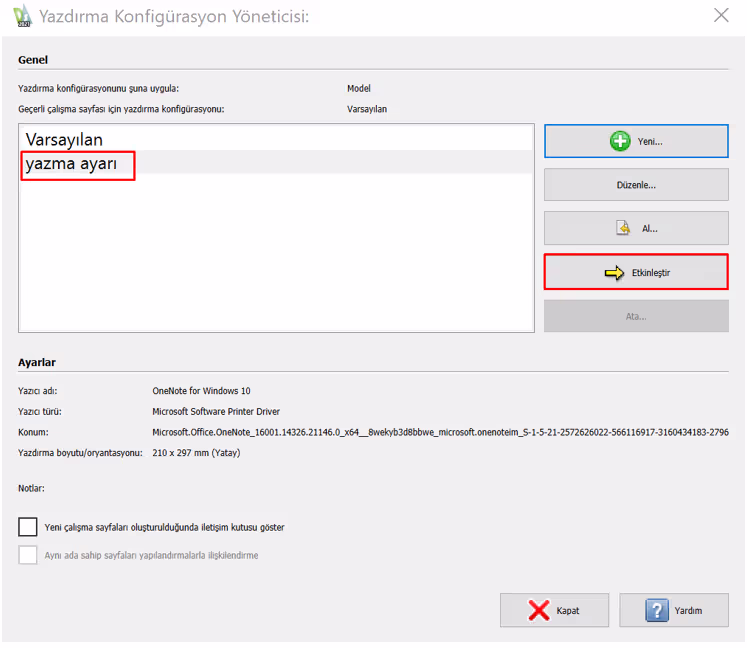Click the import document icon beside Al...
Image resolution: width=747 pixels, height=648 pixels.
tap(623, 228)
